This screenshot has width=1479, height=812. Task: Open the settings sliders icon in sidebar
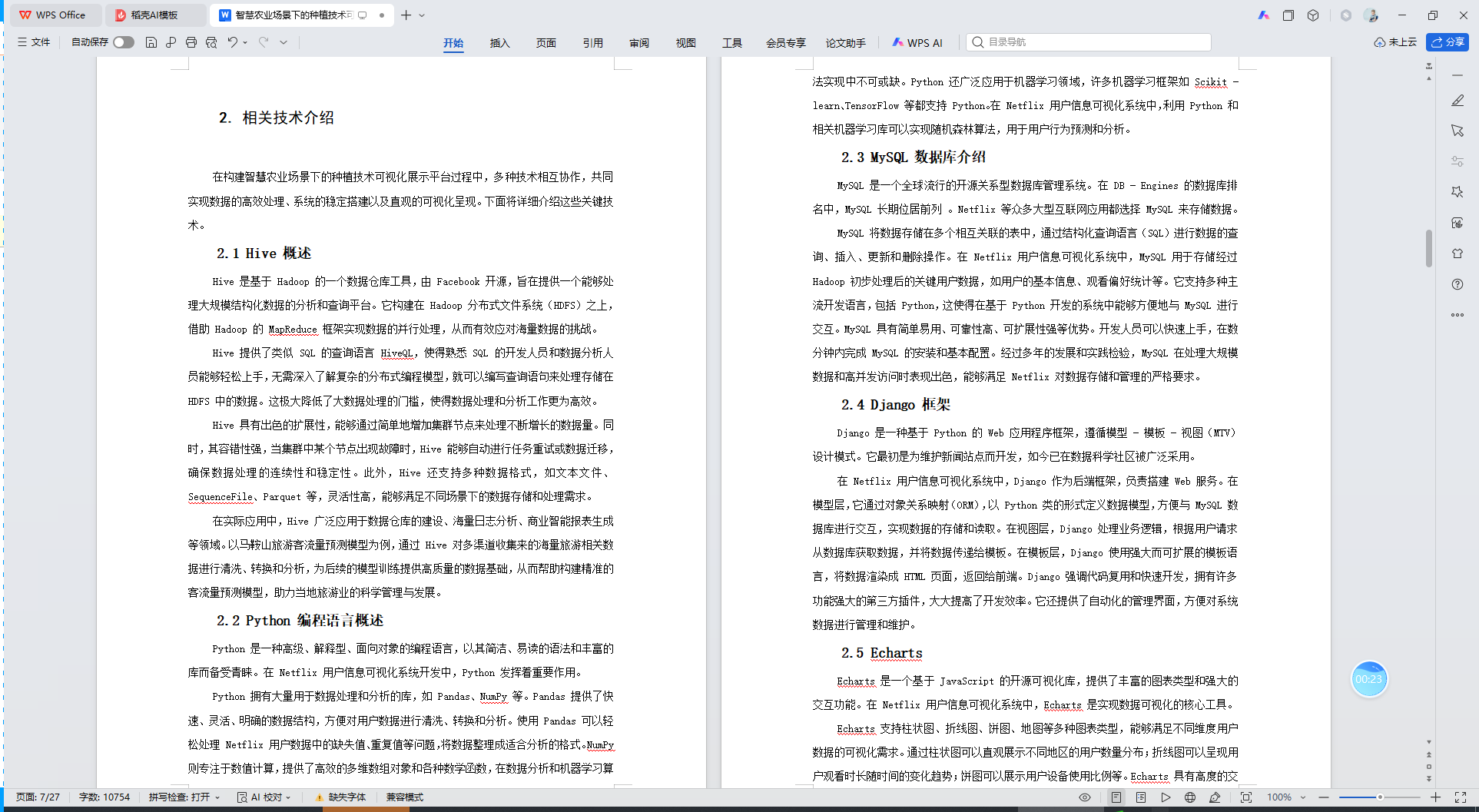click(1457, 161)
